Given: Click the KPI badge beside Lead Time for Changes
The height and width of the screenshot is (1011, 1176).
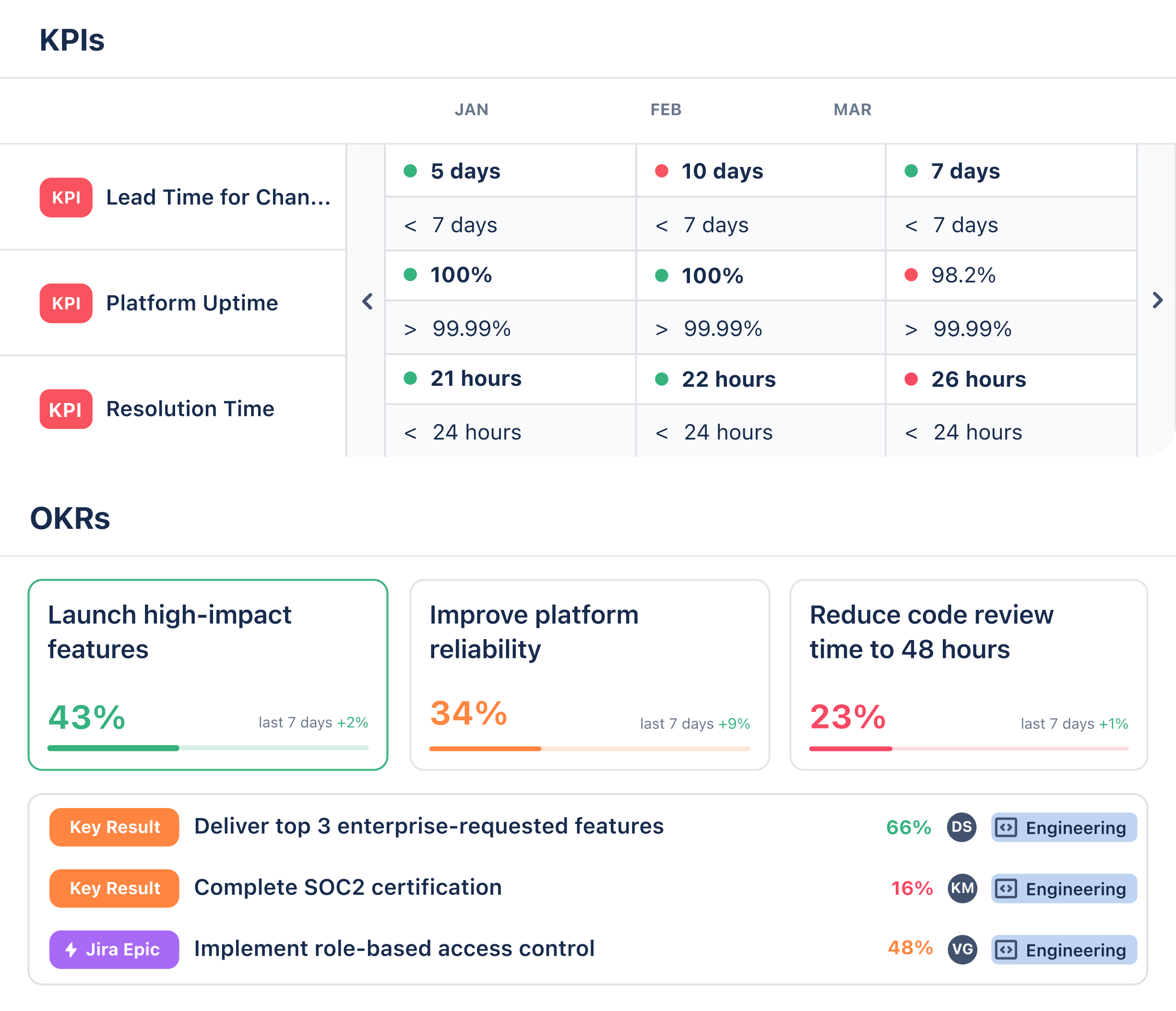Looking at the screenshot, I should tap(66, 198).
